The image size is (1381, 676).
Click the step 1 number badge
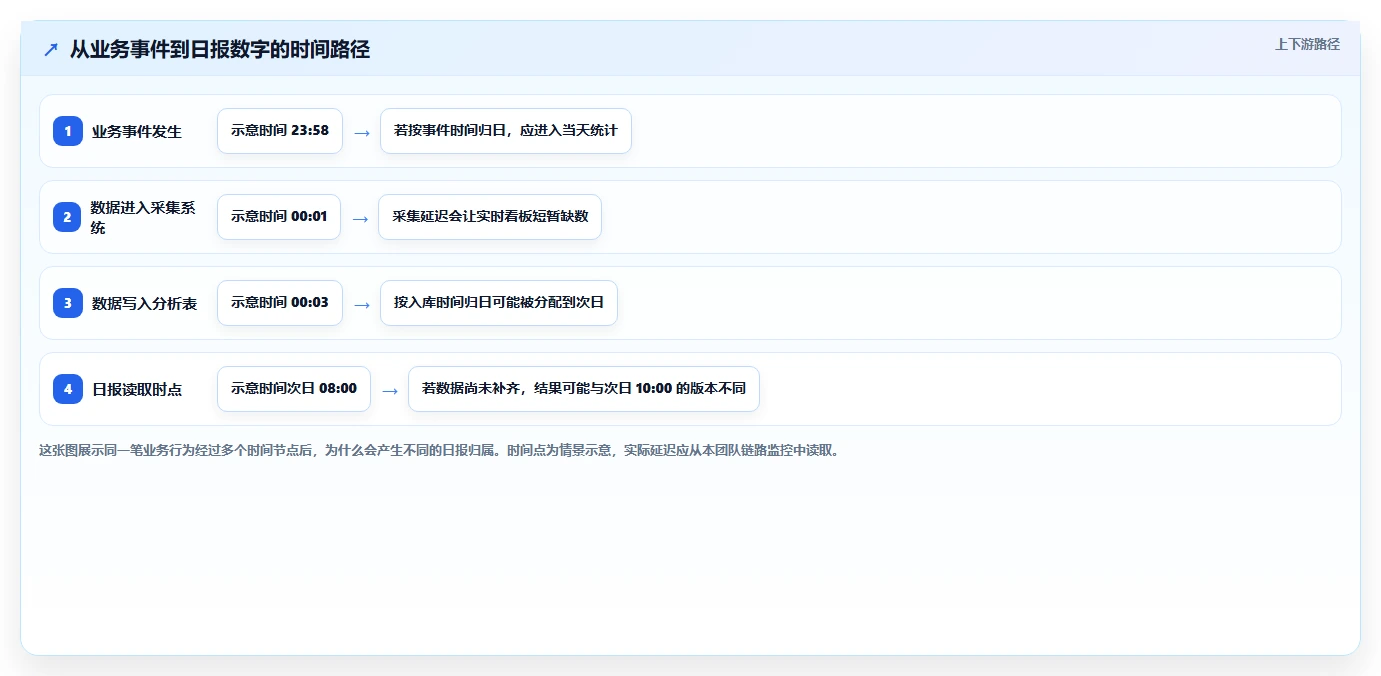(68, 131)
